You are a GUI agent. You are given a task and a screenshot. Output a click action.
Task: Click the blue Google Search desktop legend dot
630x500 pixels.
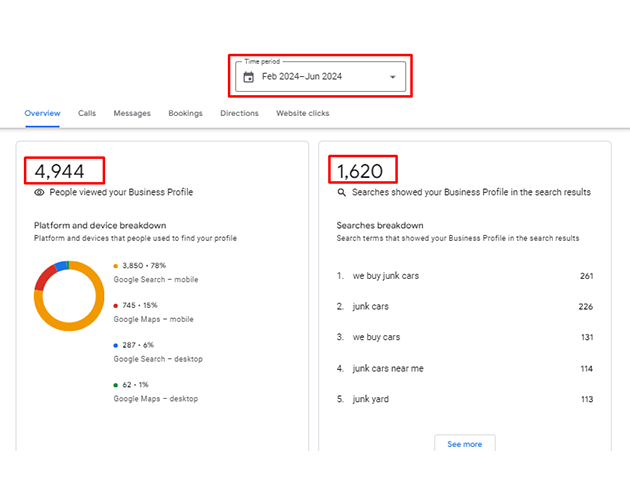(117, 345)
